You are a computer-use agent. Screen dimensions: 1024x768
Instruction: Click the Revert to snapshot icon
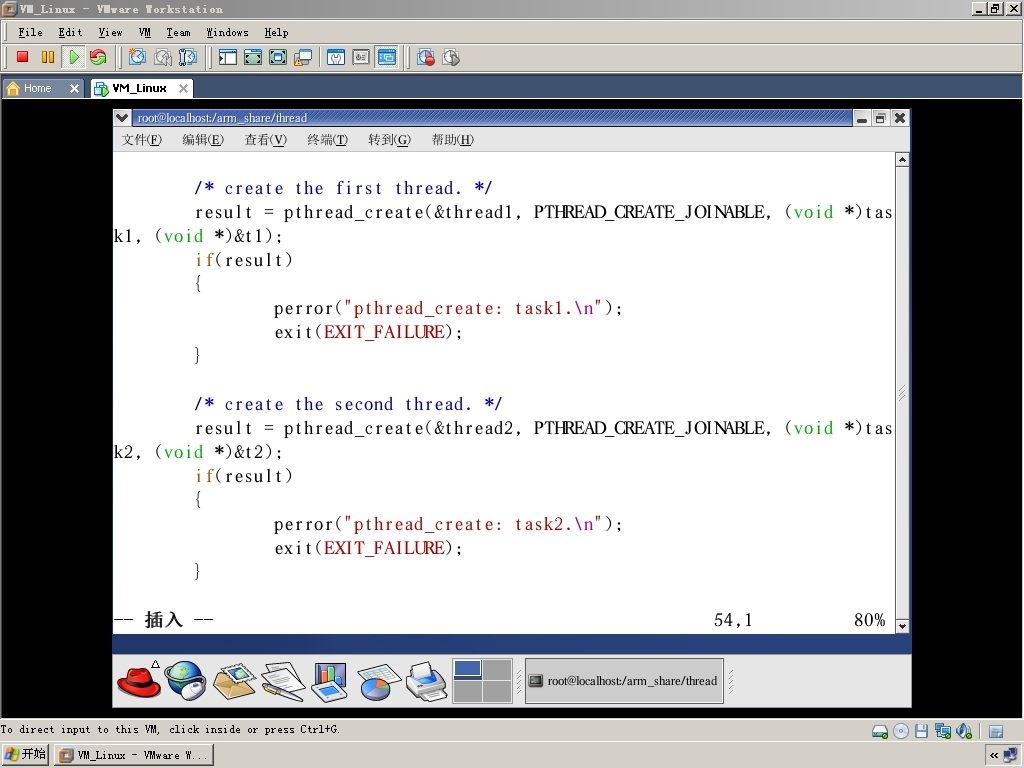[163, 57]
